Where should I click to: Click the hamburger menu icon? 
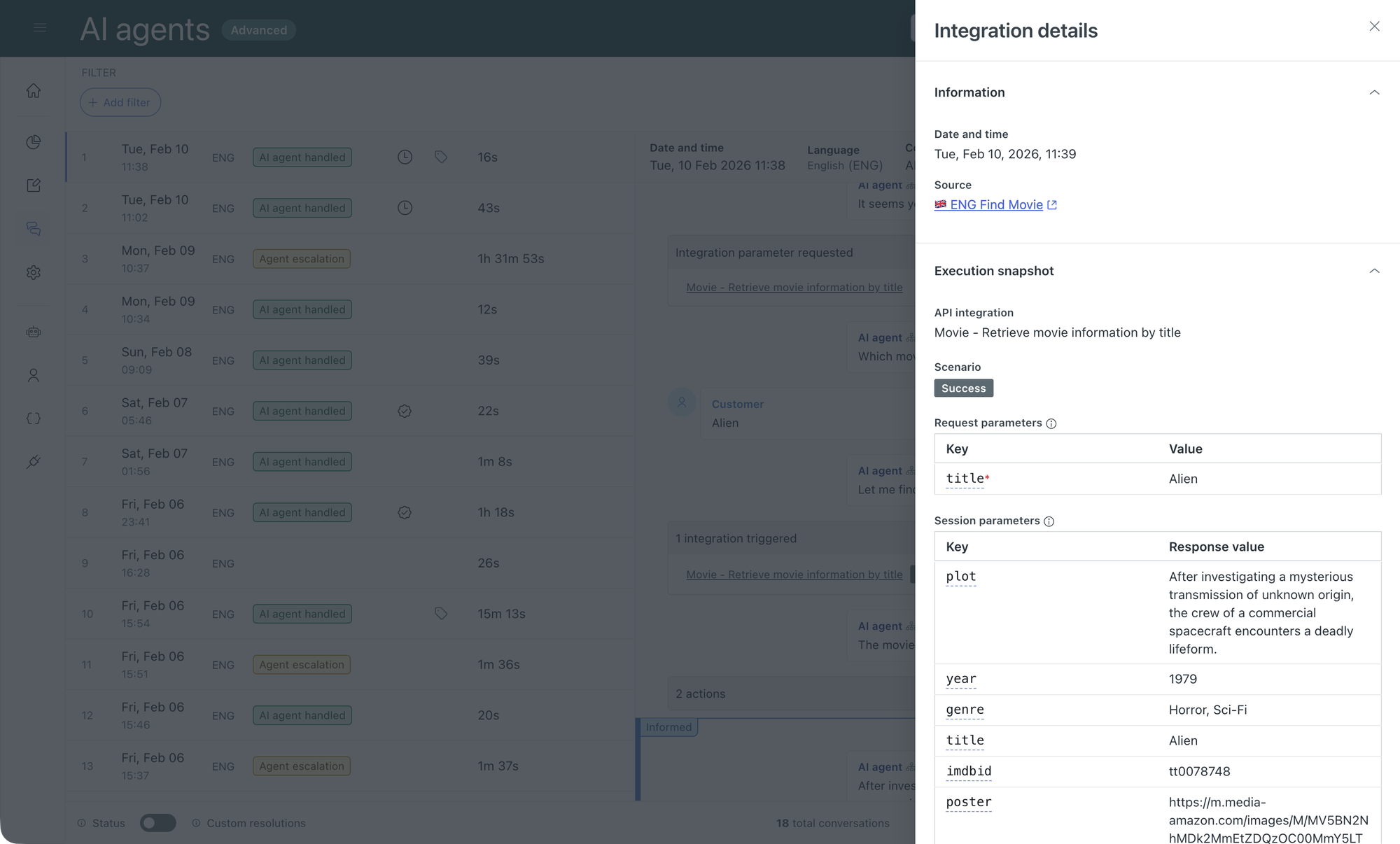[x=40, y=28]
